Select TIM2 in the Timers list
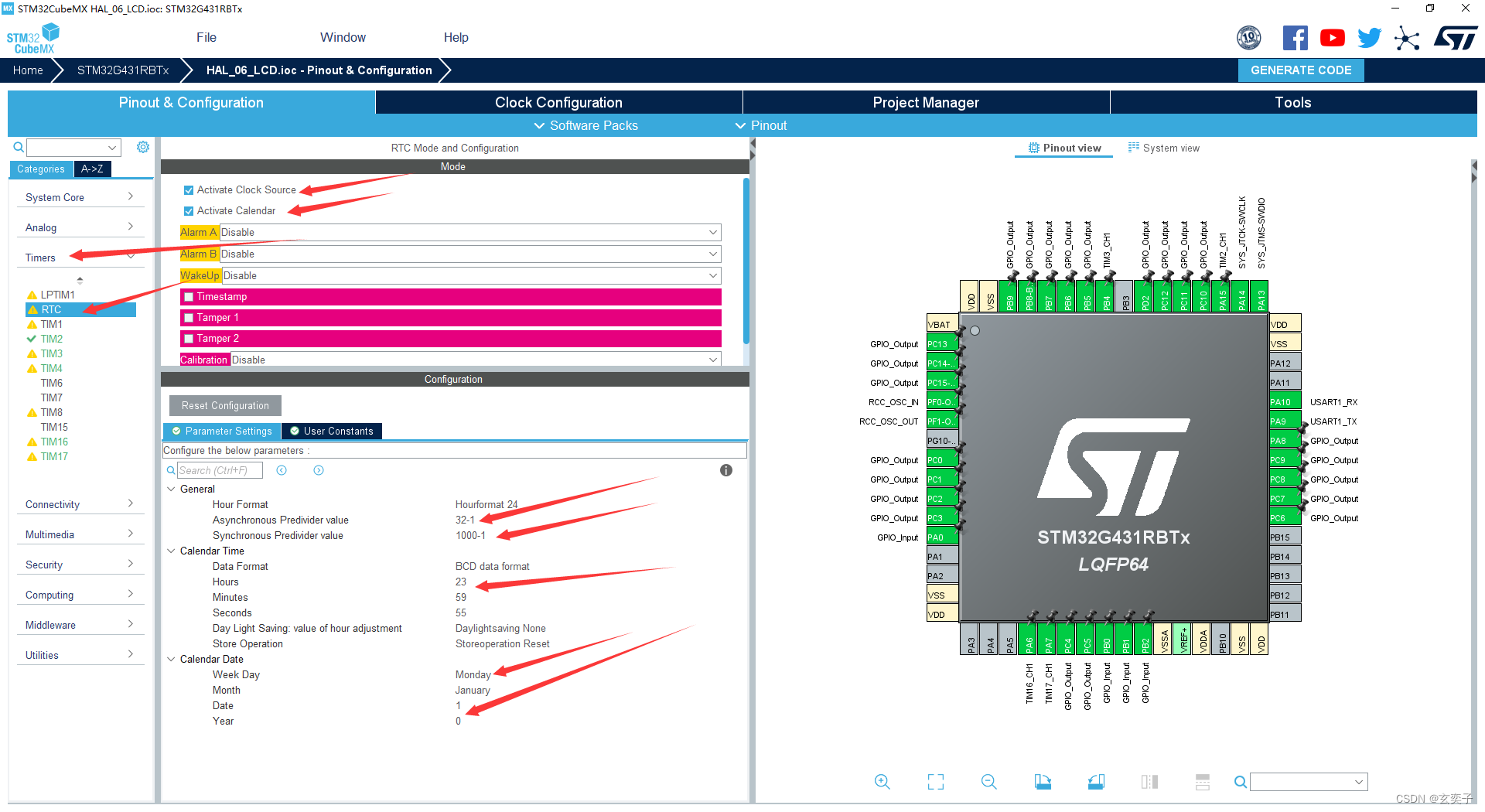This screenshot has height=812, width=1485. (x=52, y=339)
